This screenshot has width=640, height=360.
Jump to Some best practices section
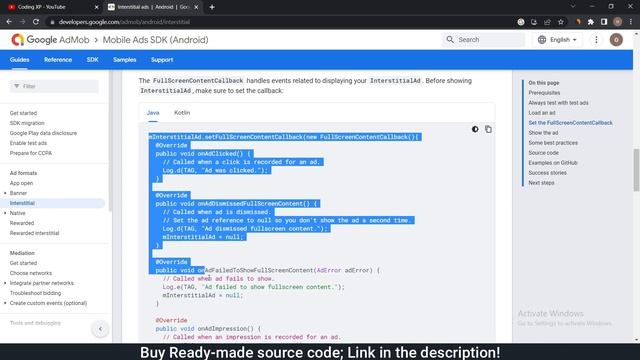553,143
